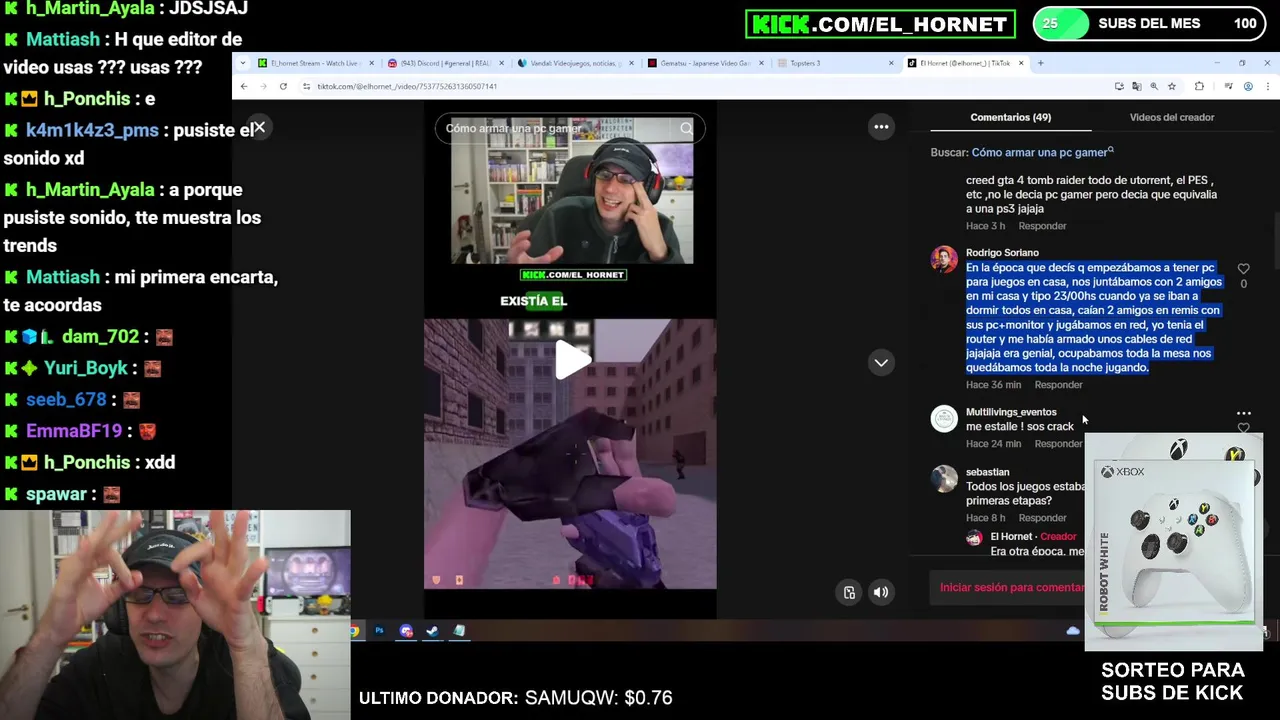Open the tab search dropdown arrow
Image resolution: width=1280 pixels, height=720 pixels.
[243, 63]
